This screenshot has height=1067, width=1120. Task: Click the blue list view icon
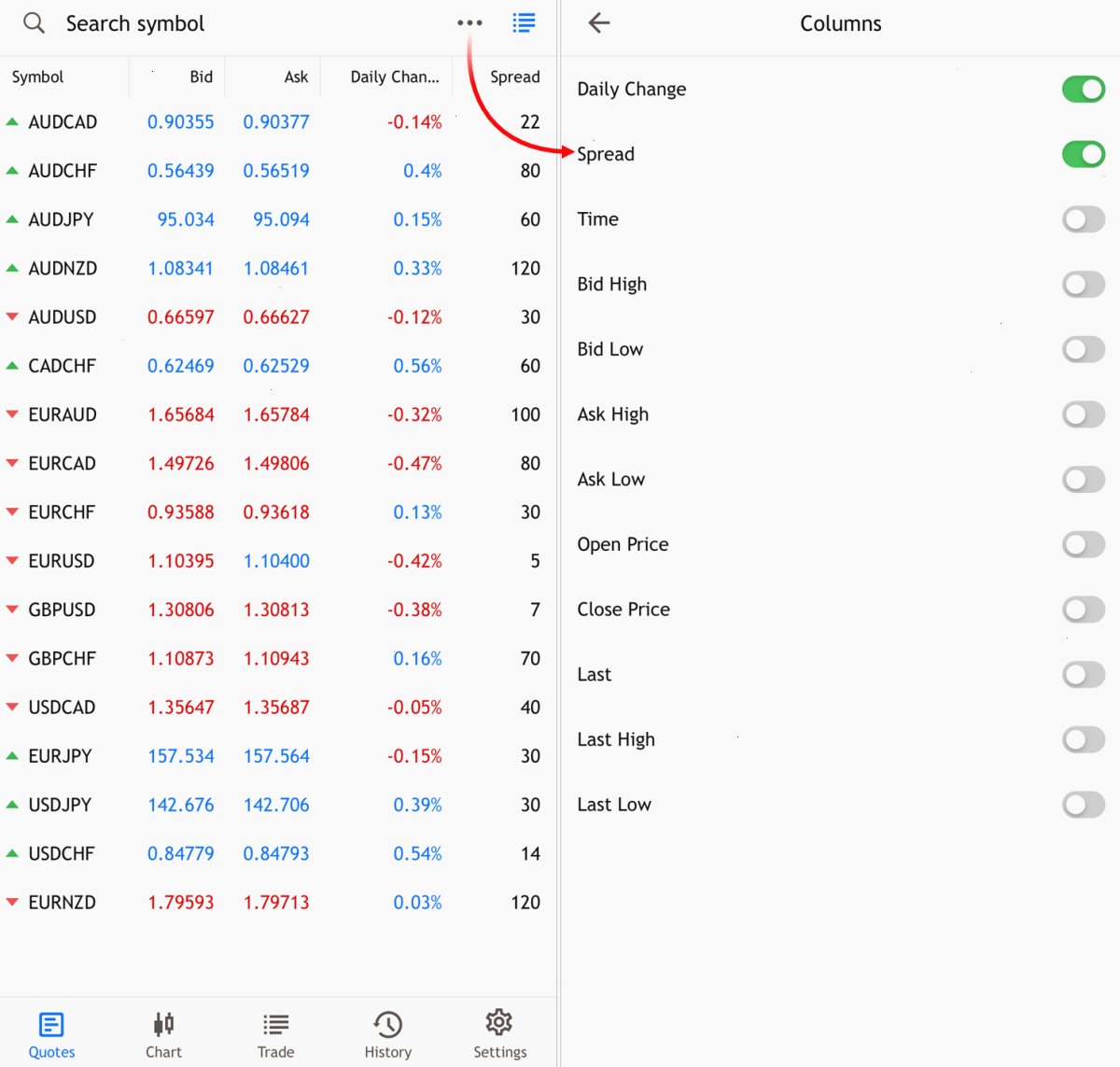(524, 23)
